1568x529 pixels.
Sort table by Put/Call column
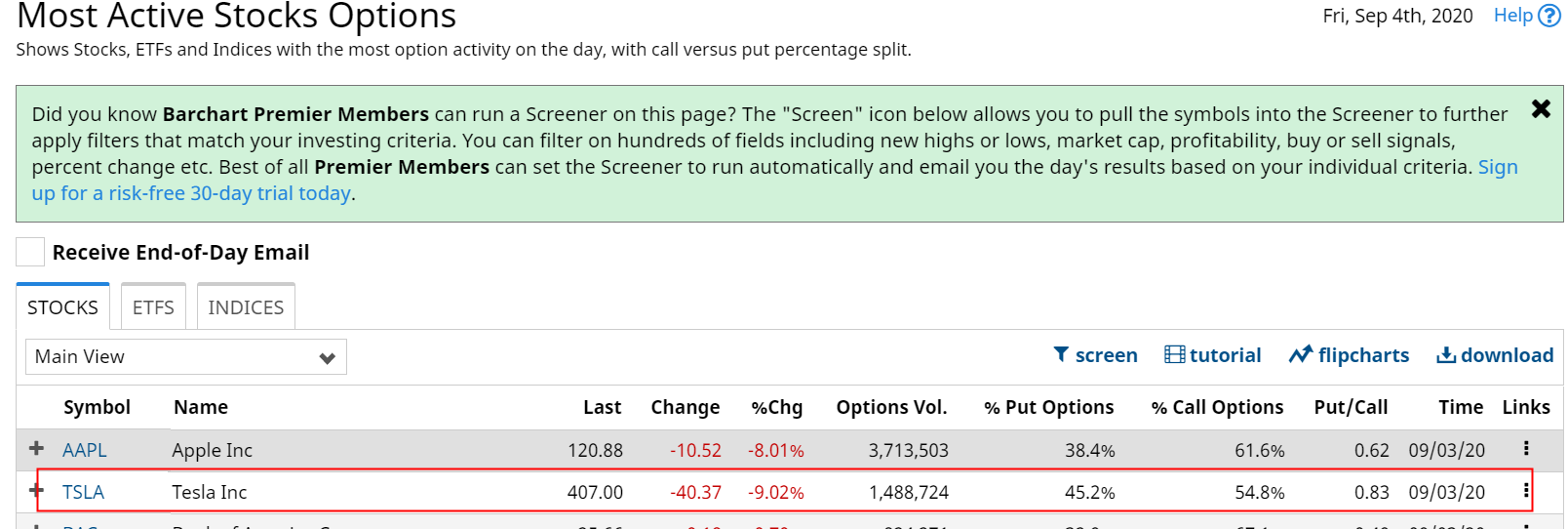pos(1351,407)
